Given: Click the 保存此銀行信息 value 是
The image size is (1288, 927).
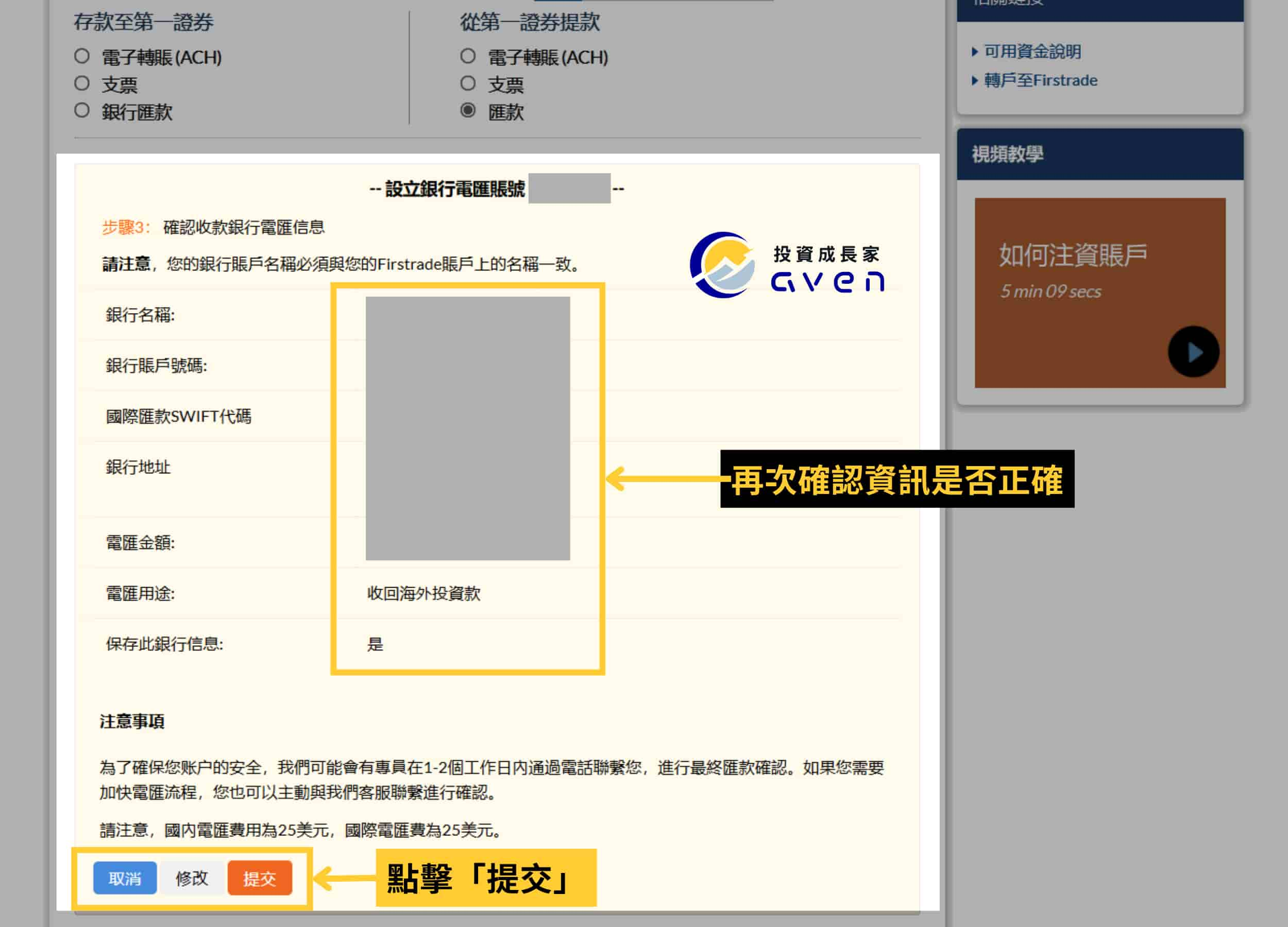Looking at the screenshot, I should (375, 644).
